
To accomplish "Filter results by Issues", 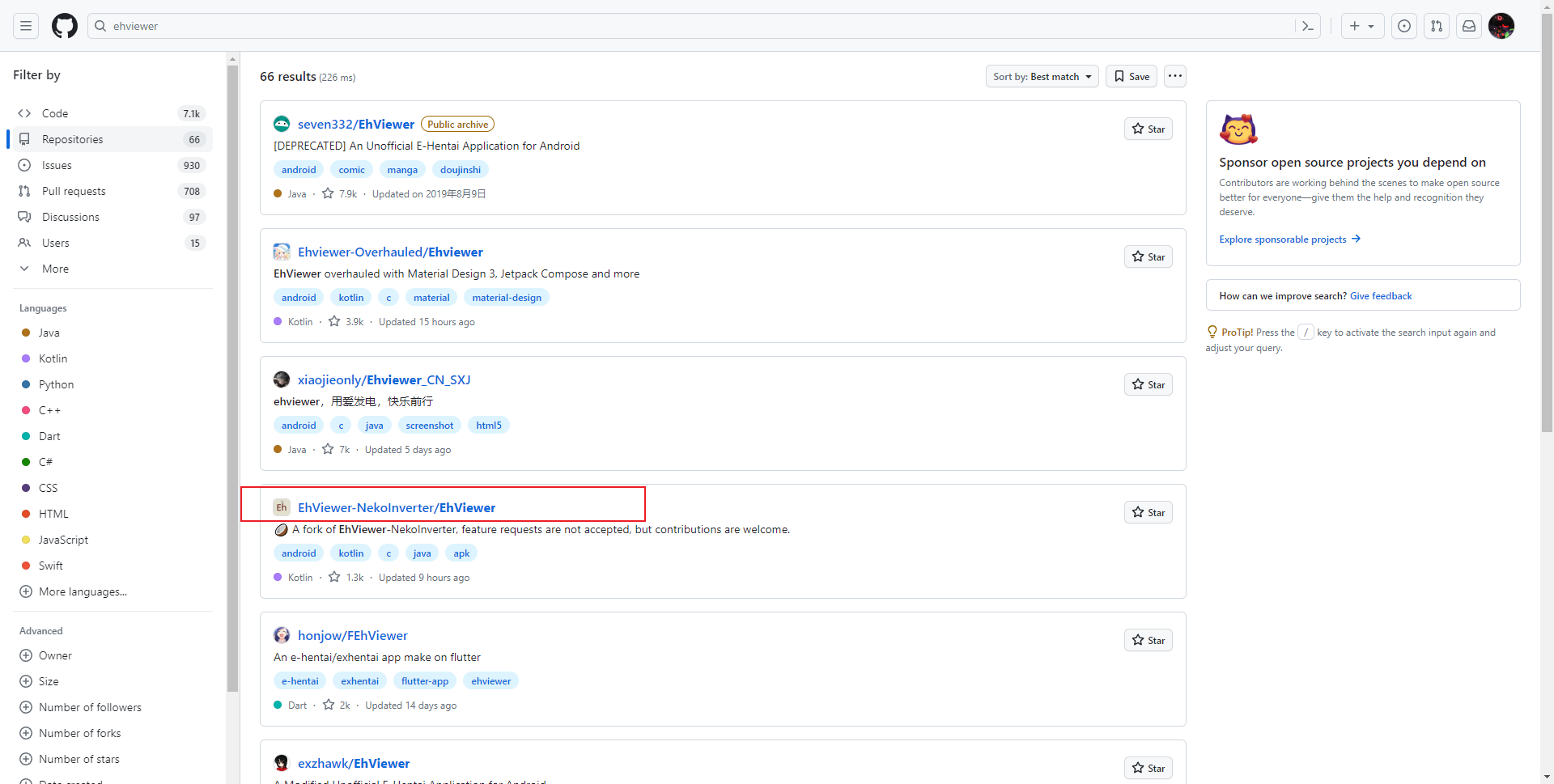I will click(113, 165).
